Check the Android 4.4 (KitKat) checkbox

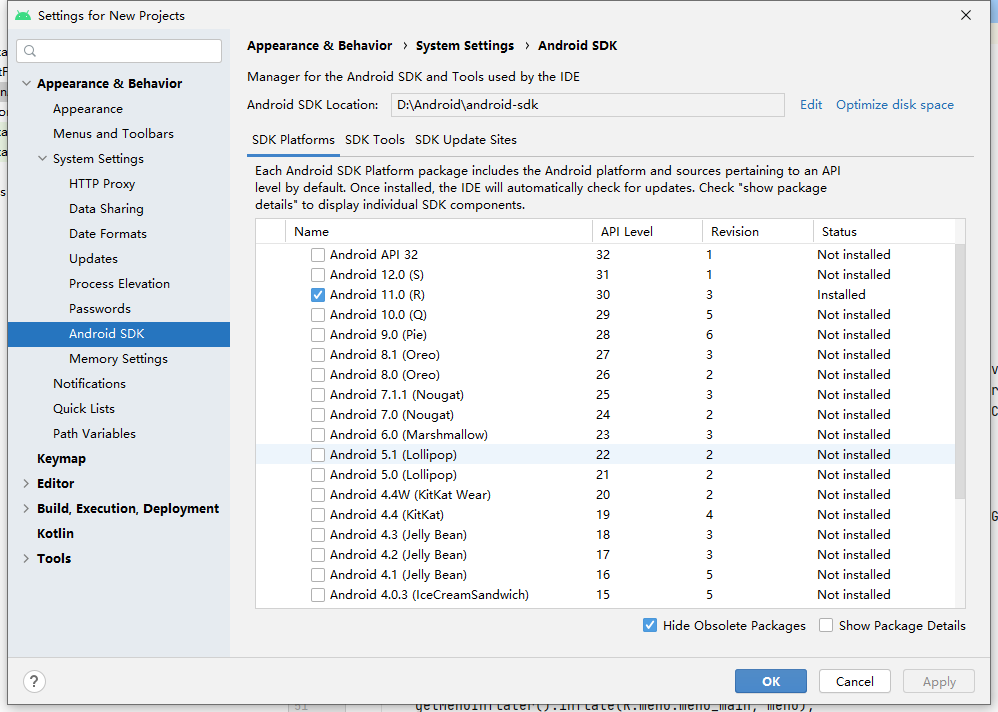click(318, 515)
